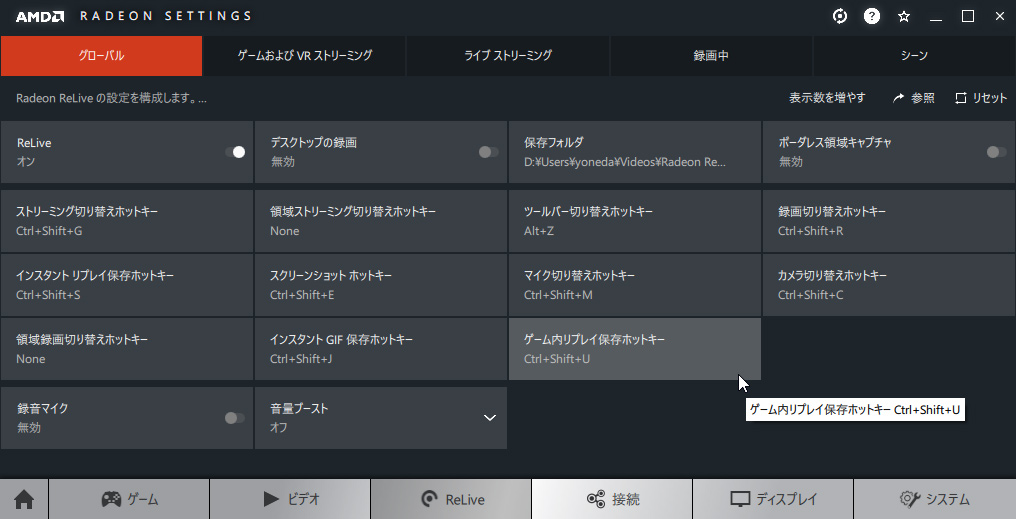
Task: Switch to ライブ ストリーミング tab
Action: [x=508, y=56]
